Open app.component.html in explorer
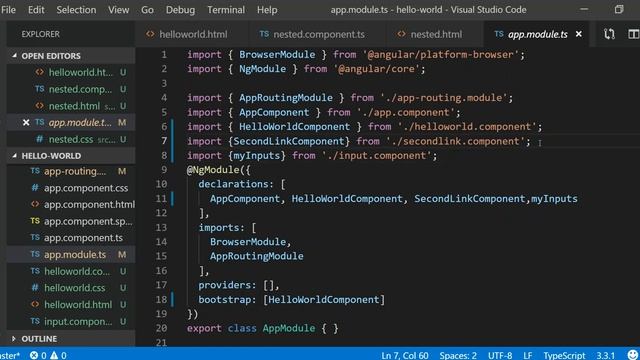The image size is (640, 360). [x=71, y=204]
